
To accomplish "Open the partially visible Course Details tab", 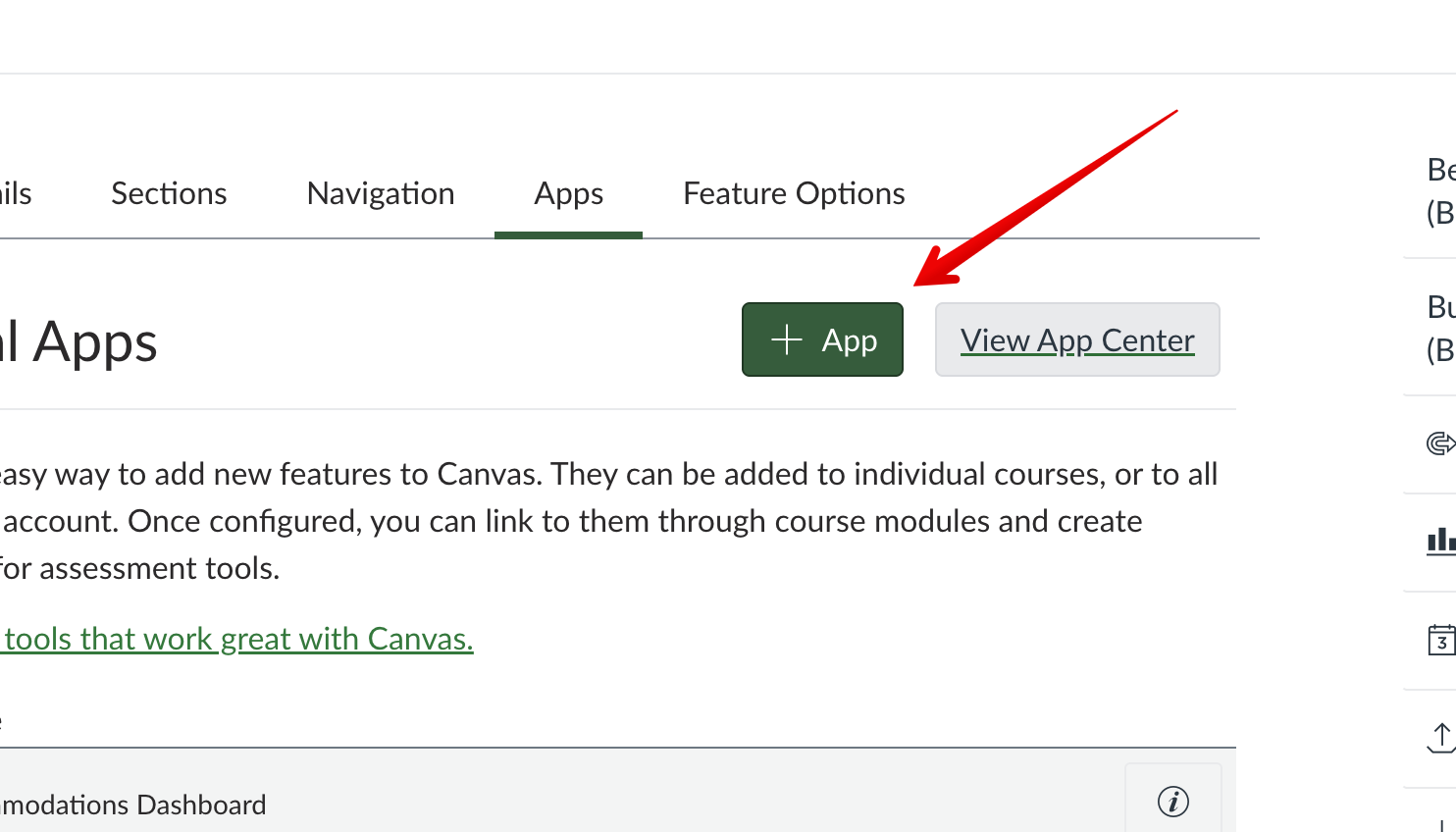I will (x=16, y=194).
